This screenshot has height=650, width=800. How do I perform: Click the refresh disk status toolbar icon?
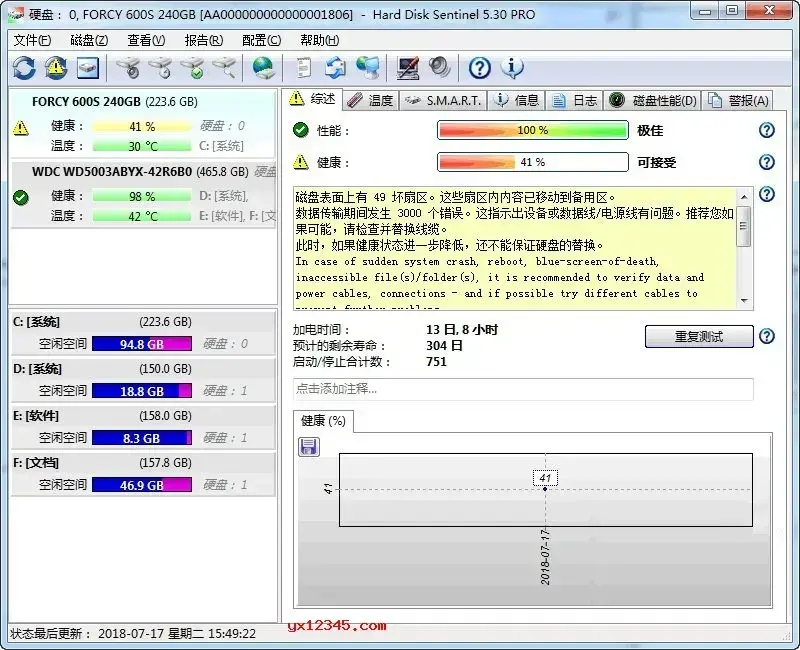24,68
